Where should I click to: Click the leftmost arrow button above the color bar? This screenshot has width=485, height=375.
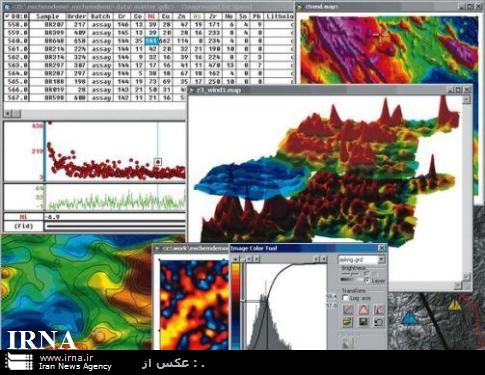[236, 259]
